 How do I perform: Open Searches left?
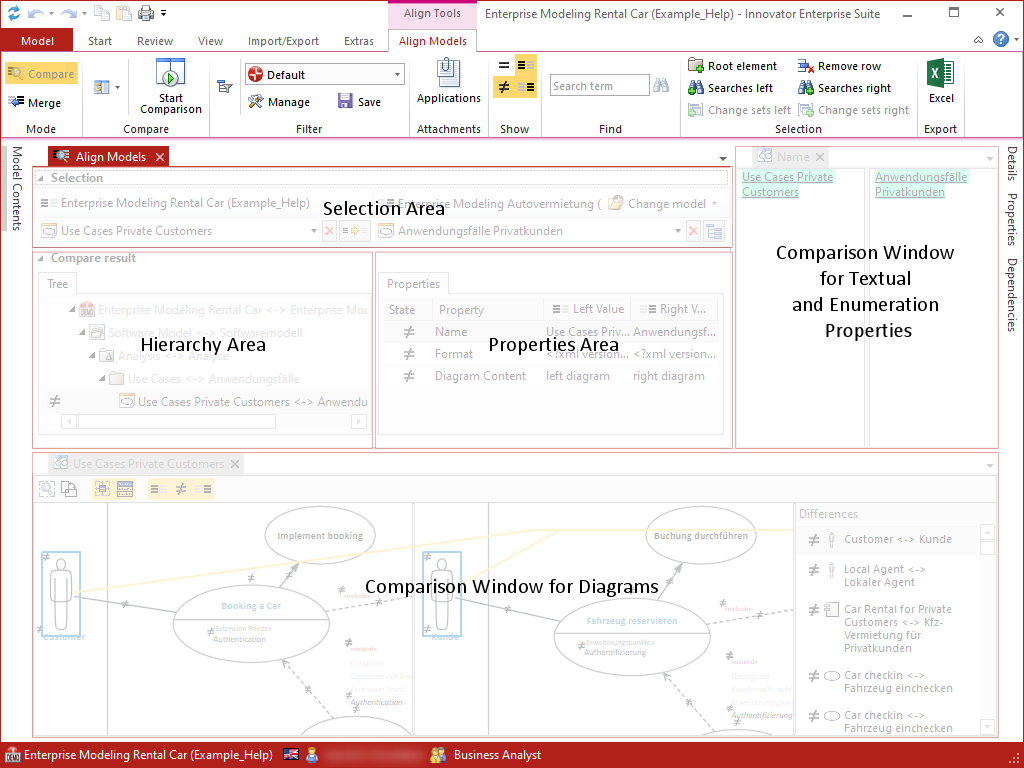click(x=730, y=88)
